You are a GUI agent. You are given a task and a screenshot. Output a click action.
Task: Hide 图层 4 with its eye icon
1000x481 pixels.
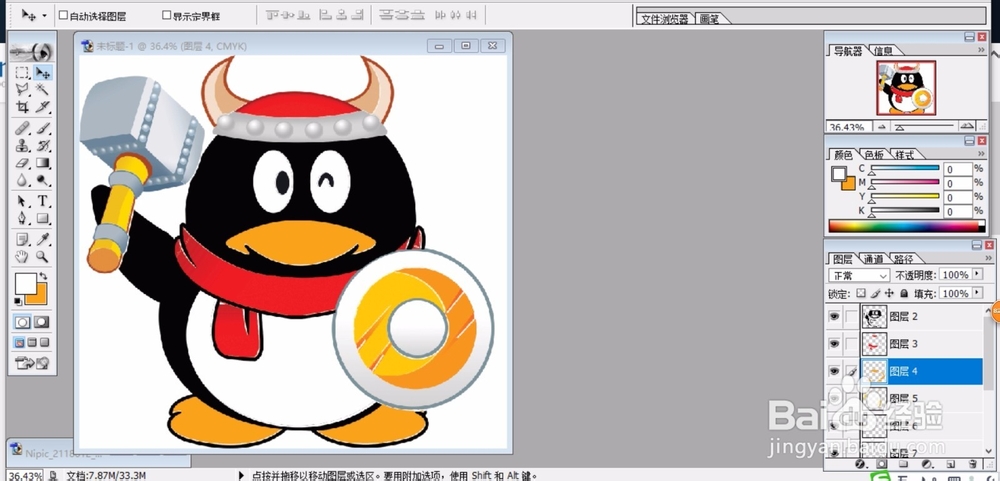pyautogui.click(x=834, y=371)
